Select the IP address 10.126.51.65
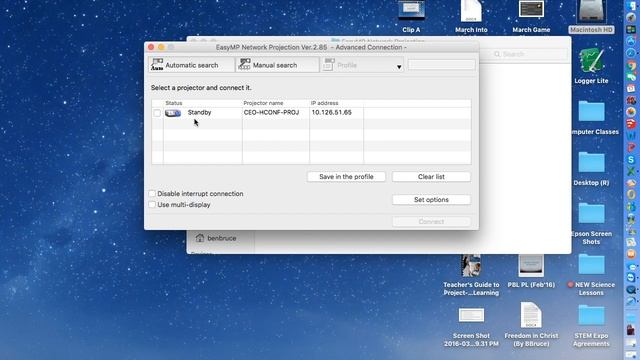 click(x=331, y=112)
